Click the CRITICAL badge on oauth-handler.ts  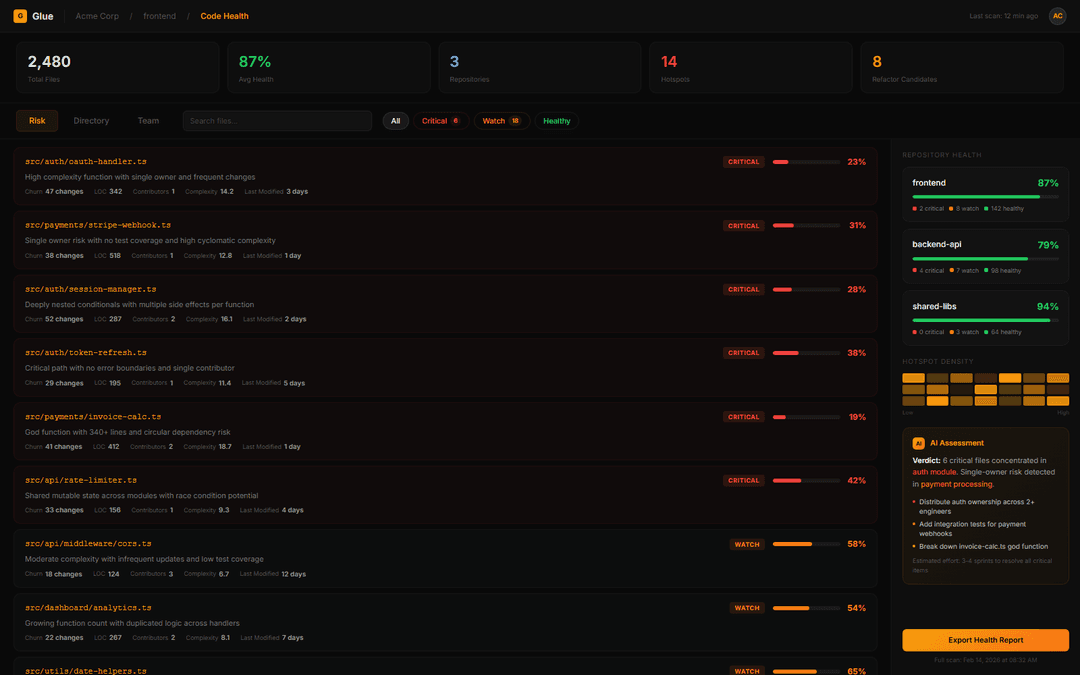click(743, 162)
